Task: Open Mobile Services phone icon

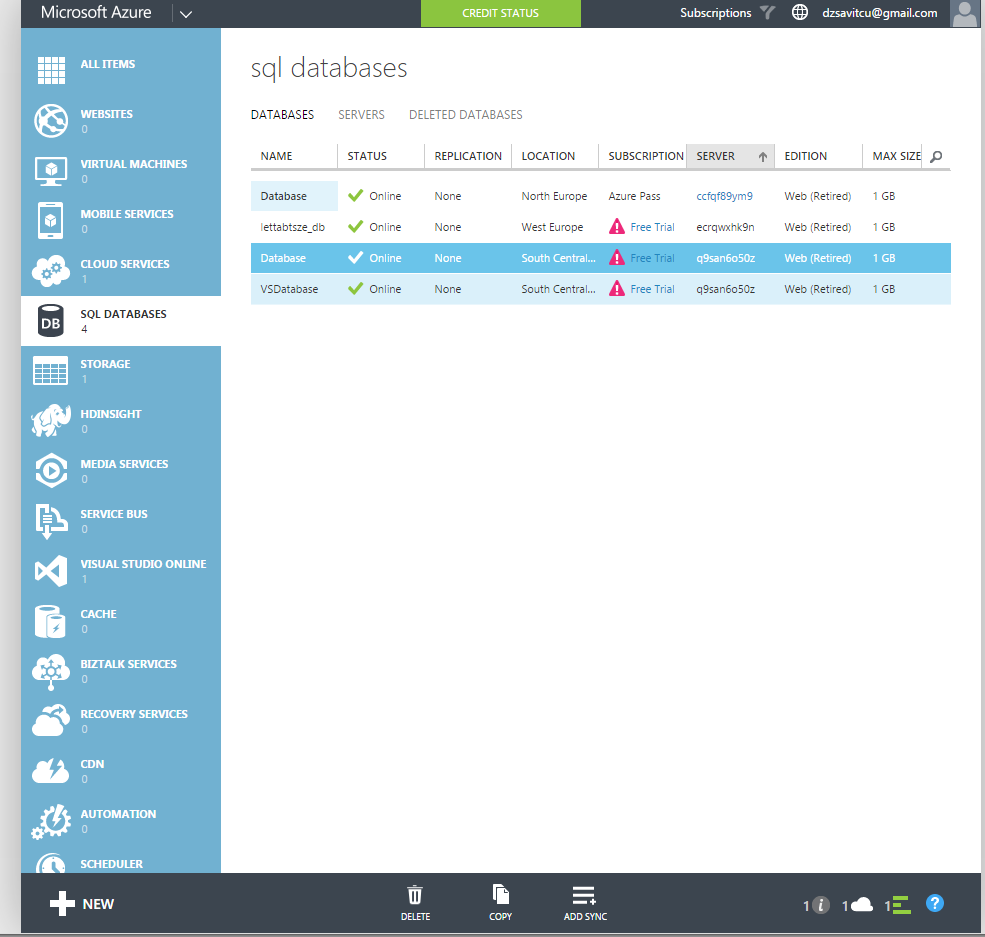Action: click(51, 220)
